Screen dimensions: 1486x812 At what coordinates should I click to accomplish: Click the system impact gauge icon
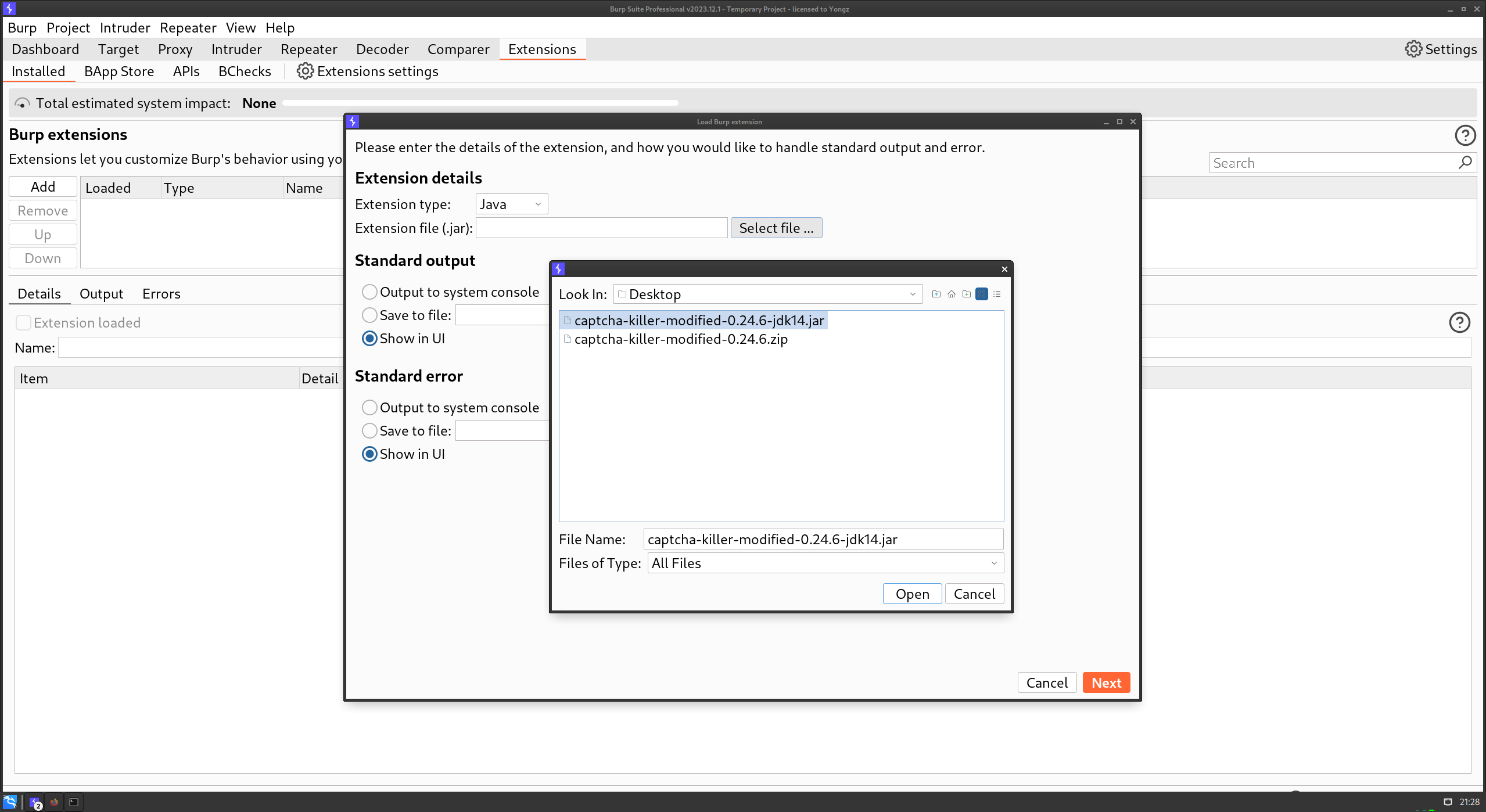tap(22, 103)
